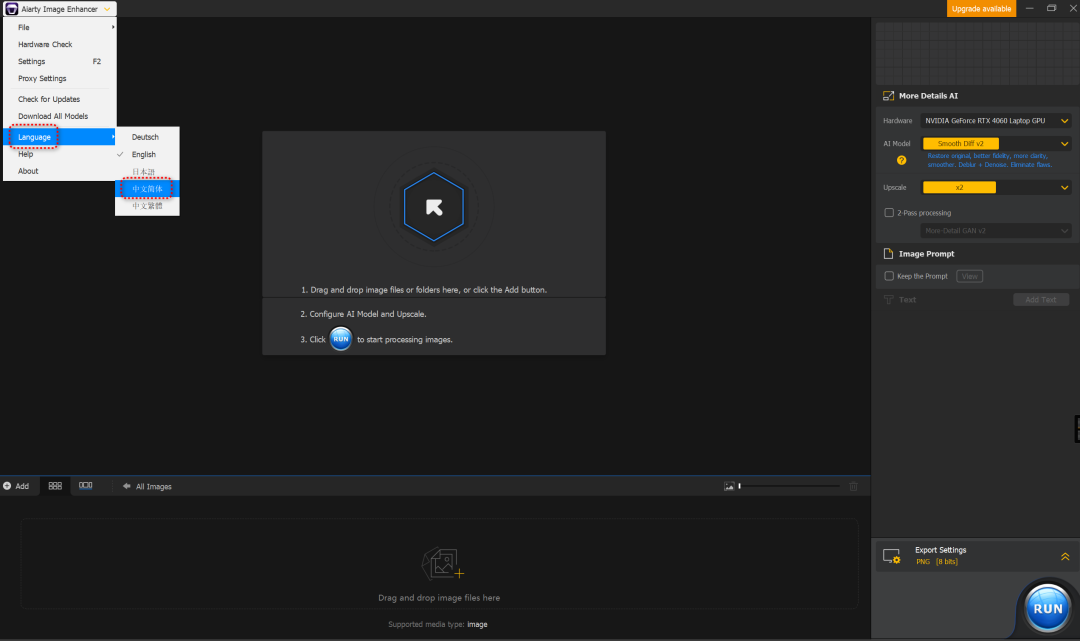
Task: Open the Upscale x2 dropdown
Action: point(996,187)
